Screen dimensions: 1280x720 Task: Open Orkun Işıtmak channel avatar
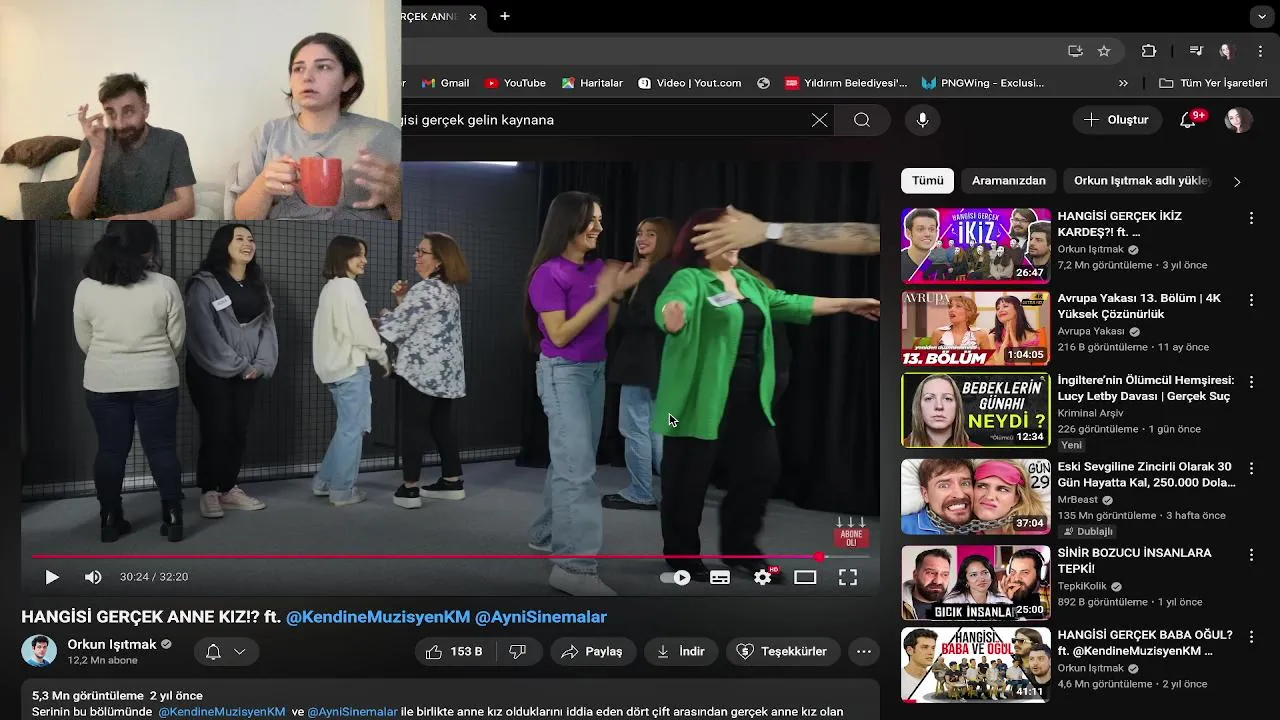click(x=39, y=651)
